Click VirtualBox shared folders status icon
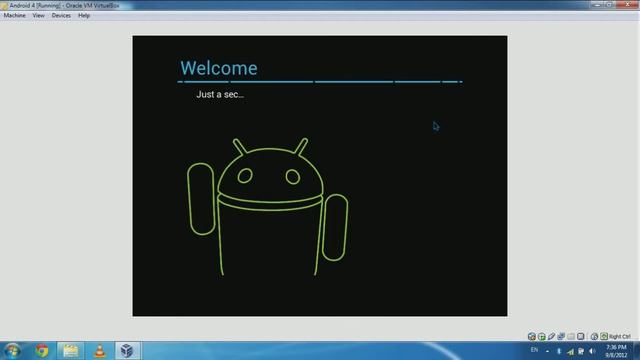This screenshot has height=360, width=640. click(571, 336)
